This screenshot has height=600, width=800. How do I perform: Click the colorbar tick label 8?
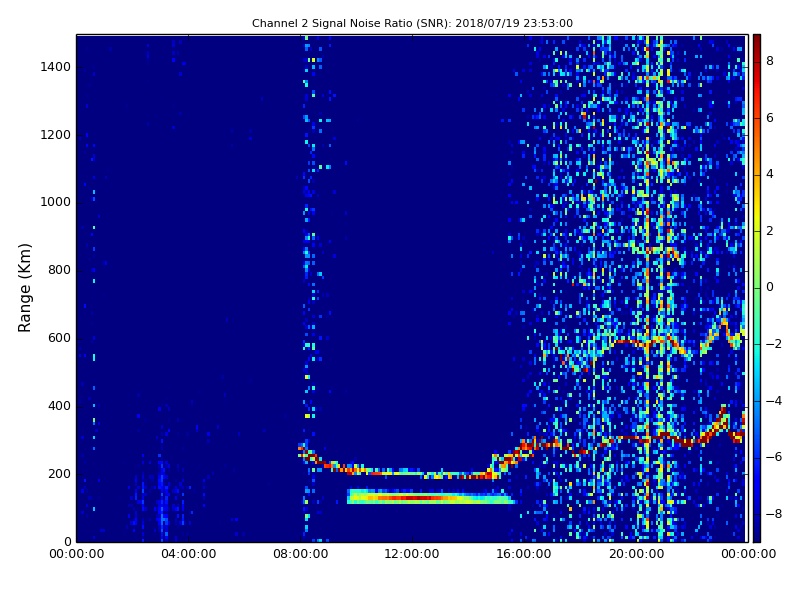point(770,61)
